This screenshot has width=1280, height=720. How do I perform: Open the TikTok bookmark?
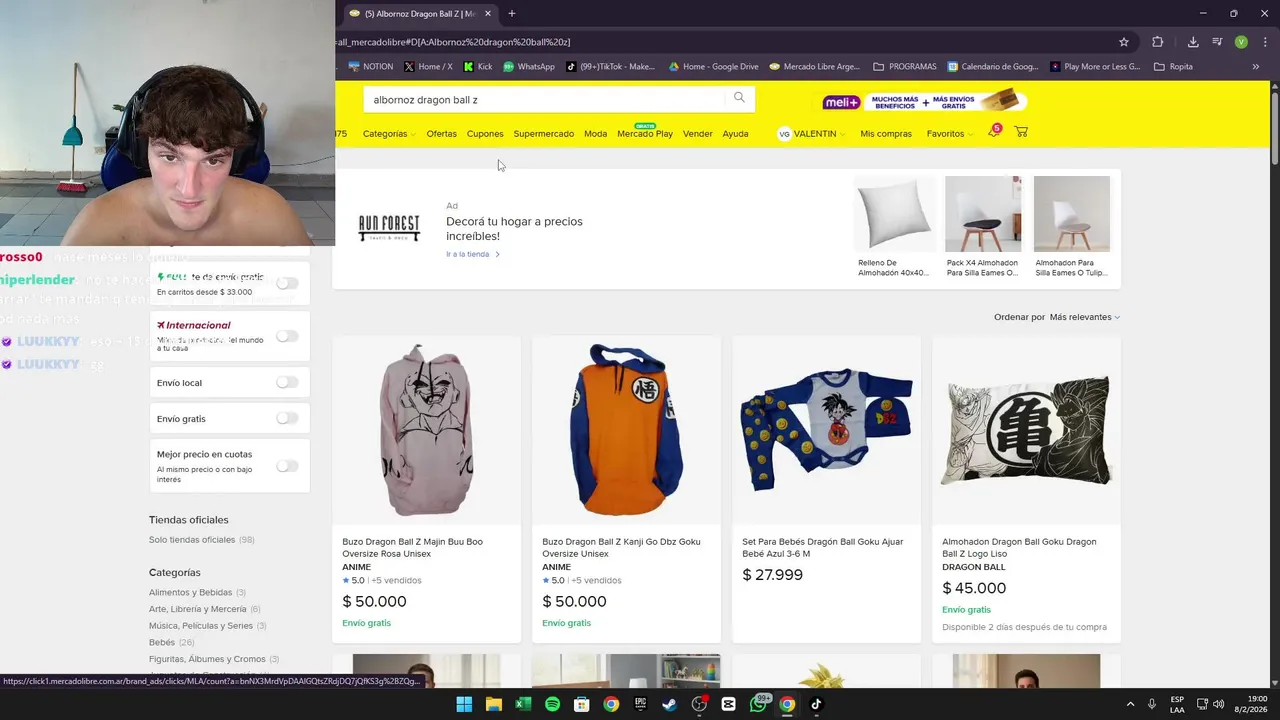click(x=610, y=67)
